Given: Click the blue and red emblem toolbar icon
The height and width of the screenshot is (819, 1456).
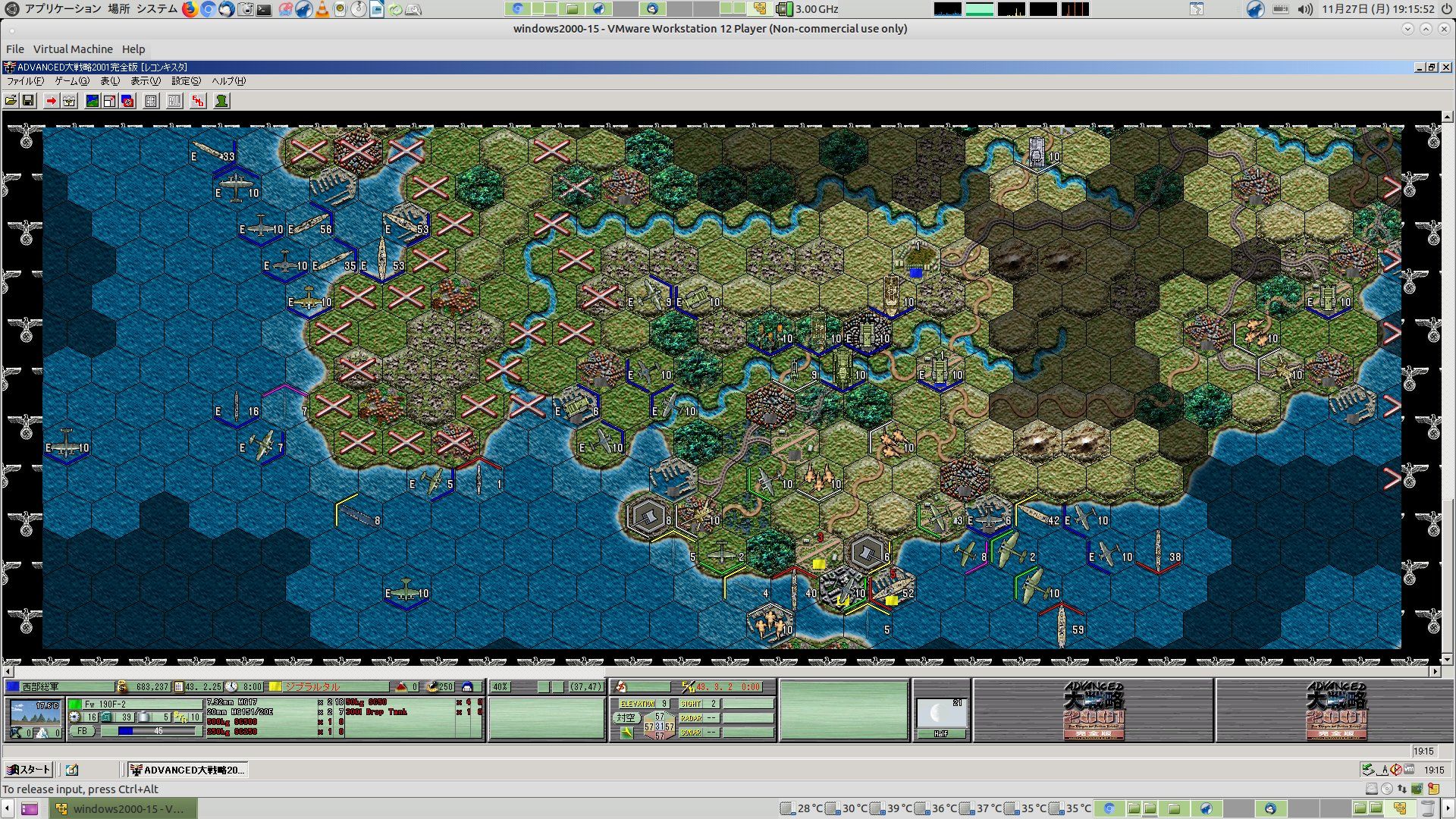Looking at the screenshot, I should point(127,101).
